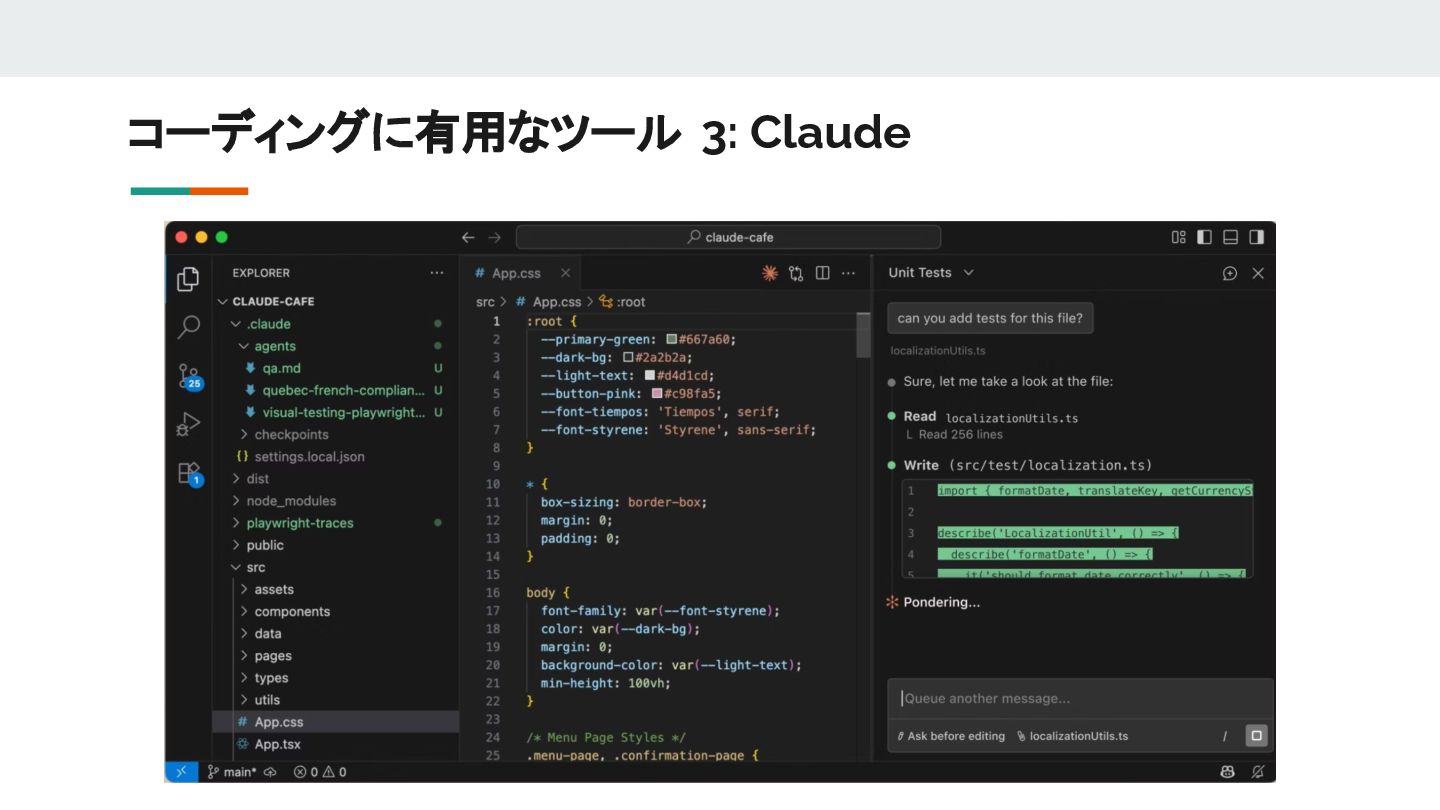Open qa.md in the explorer

click(336, 368)
